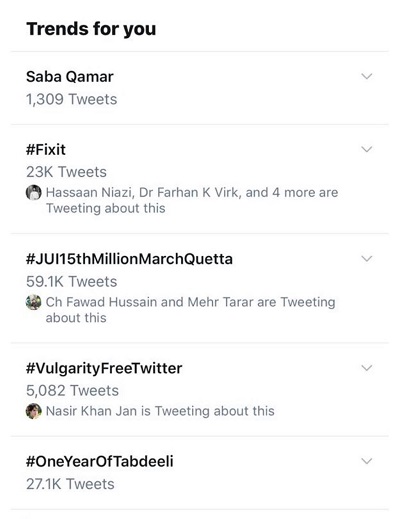Click the '59.1K Tweets' count
Screen dimensions: 400x519
click(x=72, y=282)
